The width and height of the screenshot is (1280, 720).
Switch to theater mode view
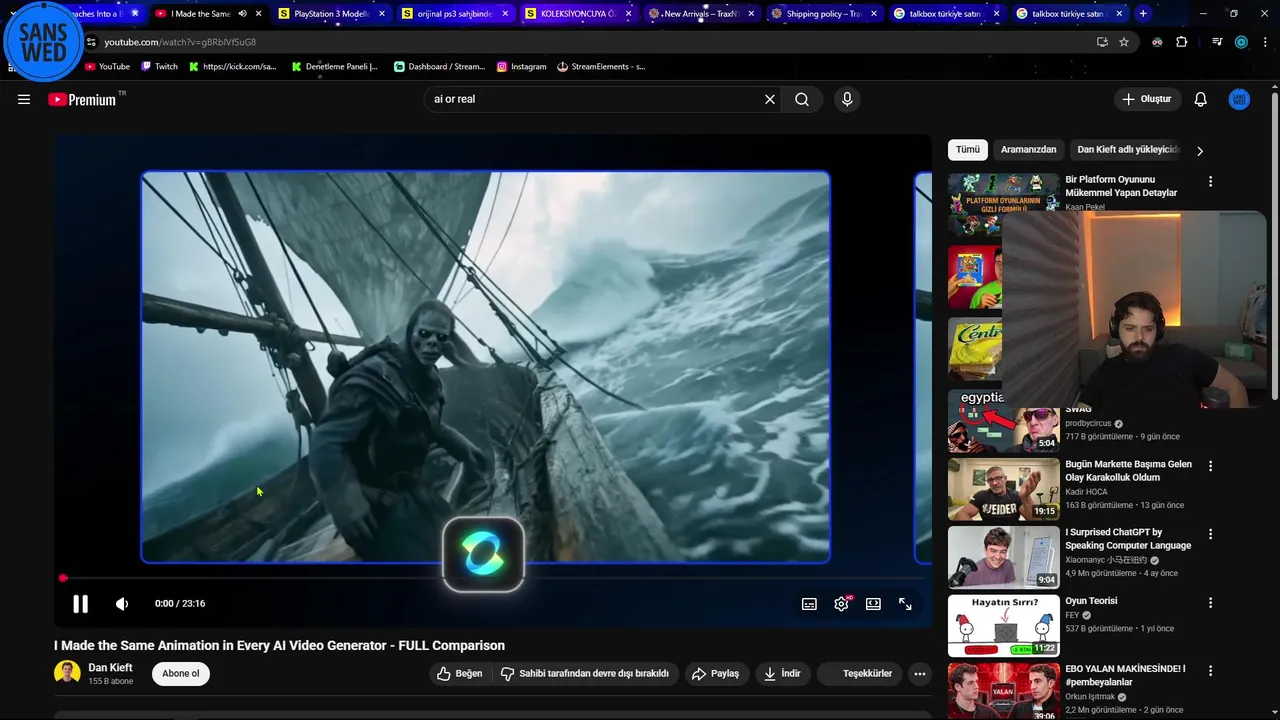pos(873,604)
